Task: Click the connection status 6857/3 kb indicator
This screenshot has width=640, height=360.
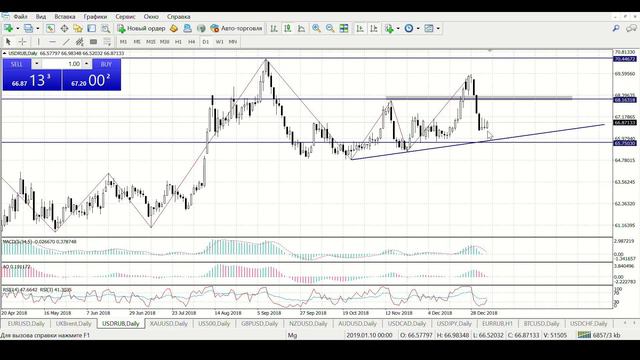Action: [x=599, y=335]
